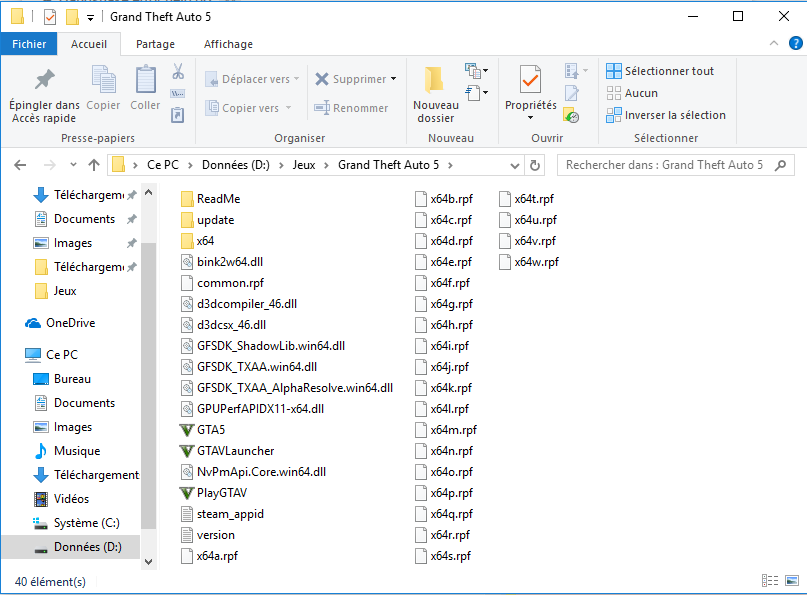Select the x64m.rpf file

446,430
